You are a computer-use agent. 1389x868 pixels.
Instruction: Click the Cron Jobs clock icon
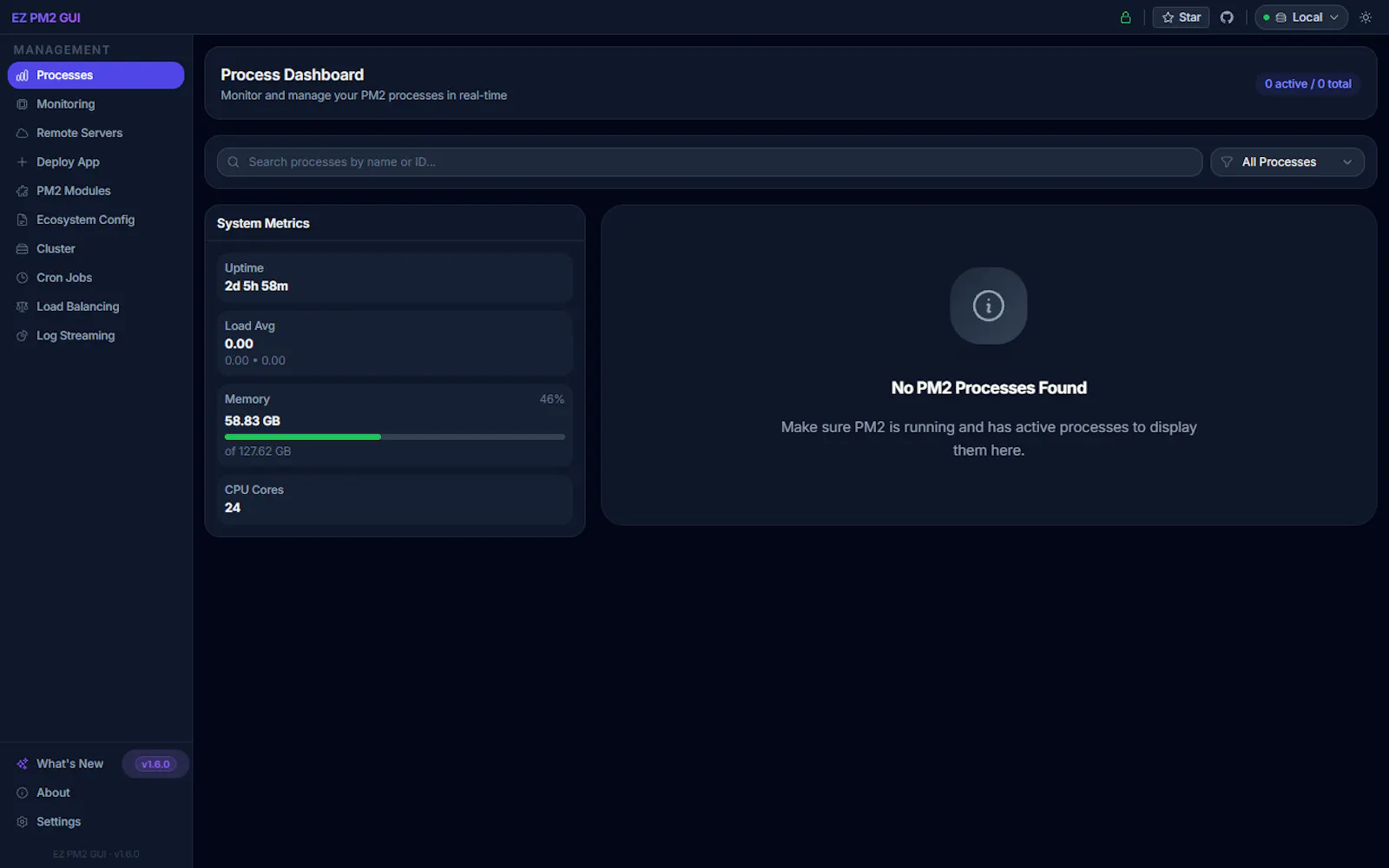point(23,278)
